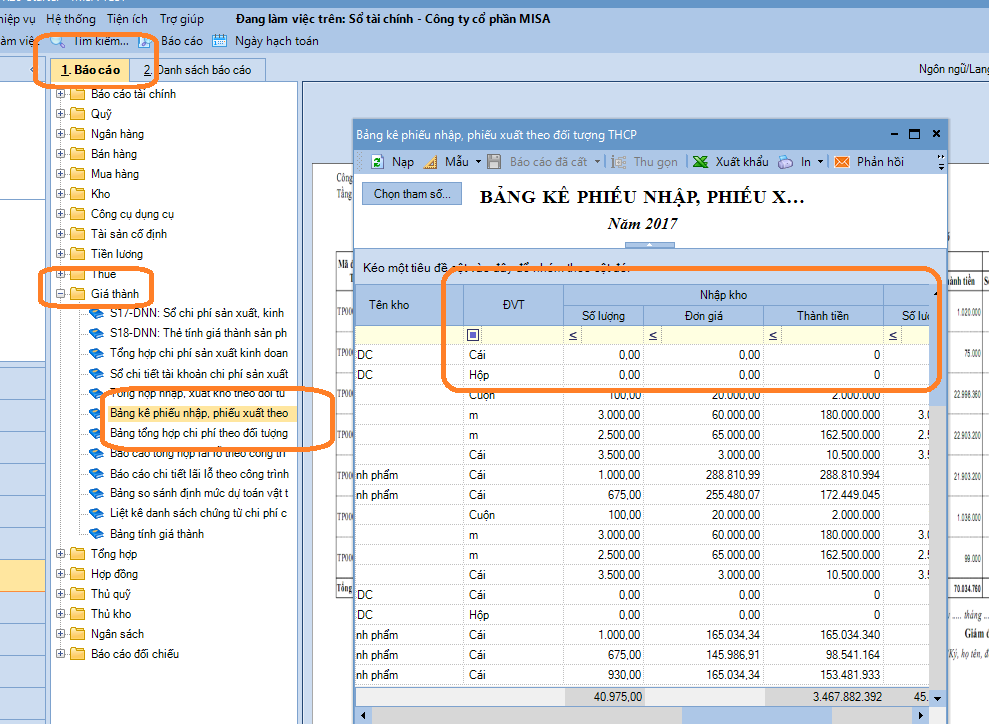Click the Bảng tính giá thành book icon
The image size is (989, 724).
[x=96, y=534]
